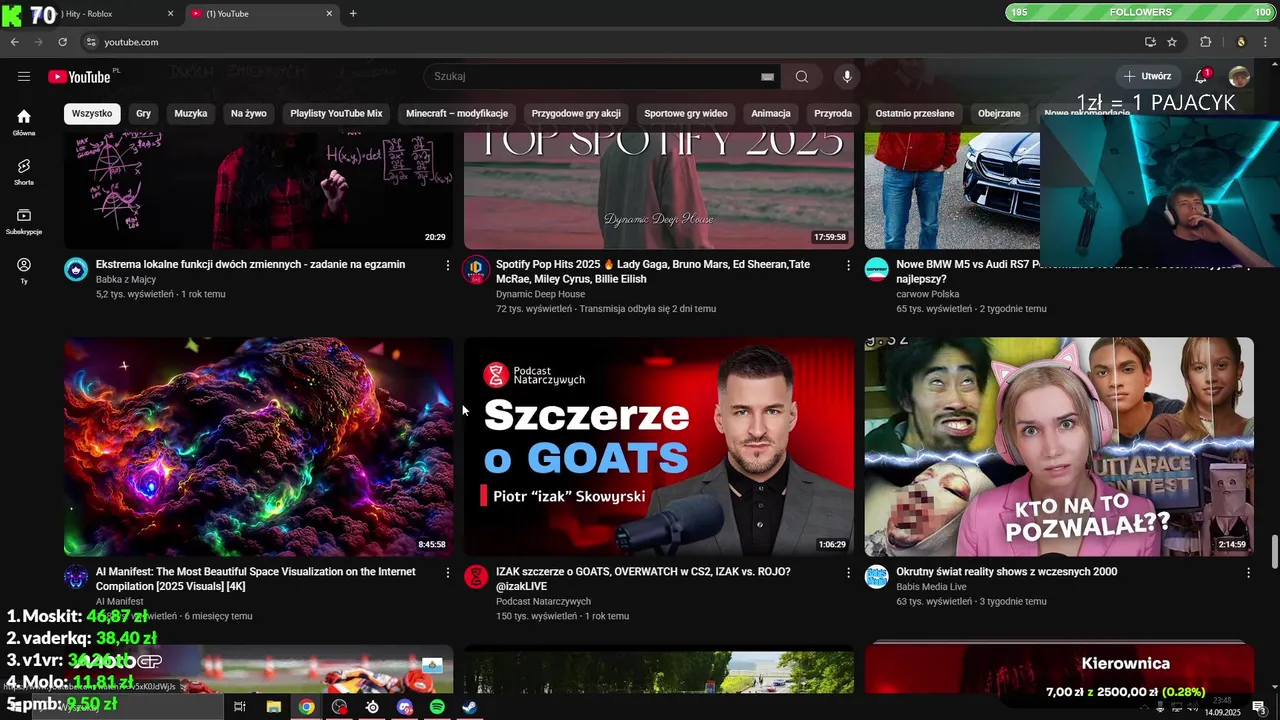Select Ostatnio przesłane chip
1280x720 pixels.
(915, 113)
